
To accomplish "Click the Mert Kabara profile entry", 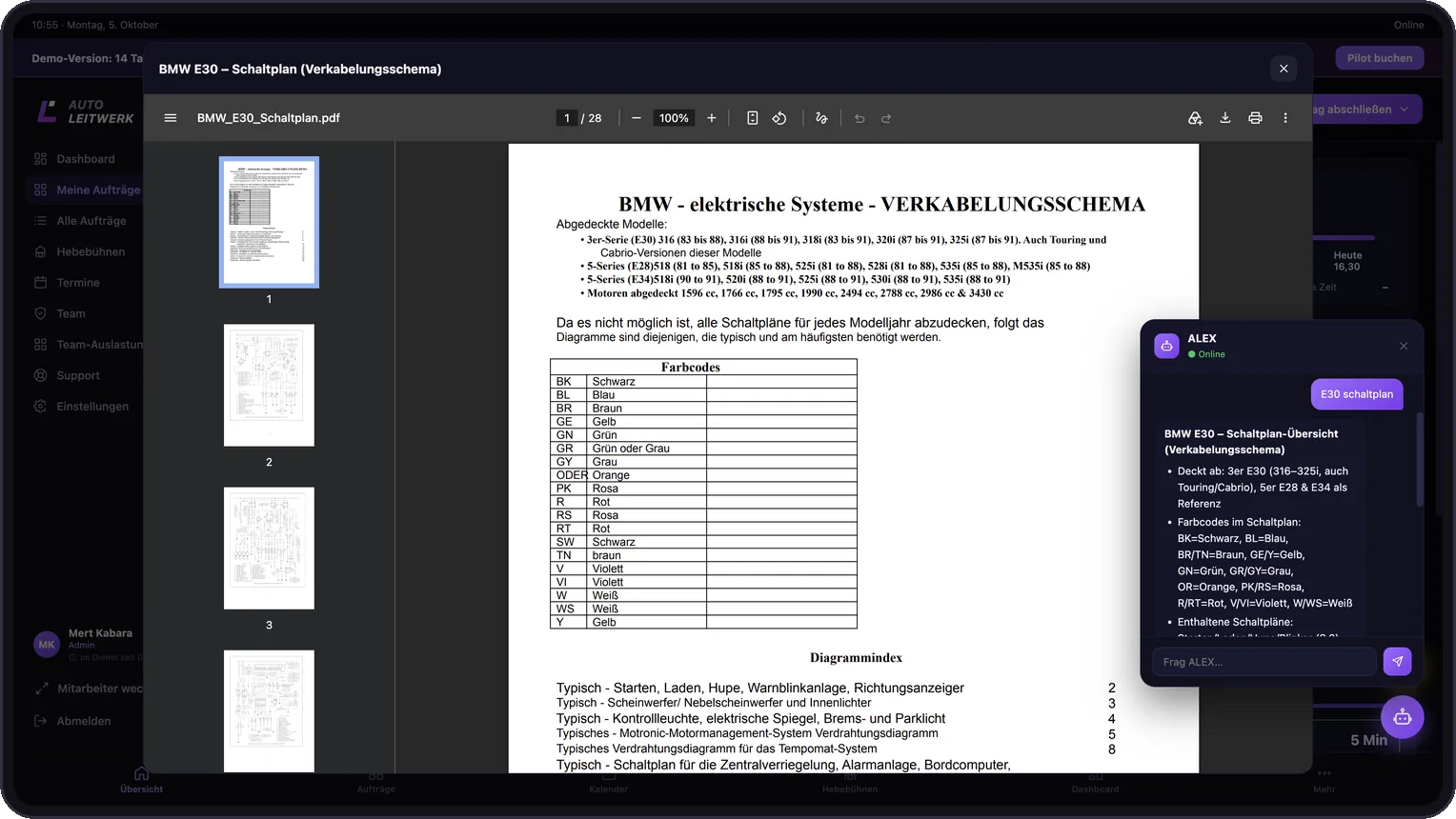I will click(x=88, y=645).
